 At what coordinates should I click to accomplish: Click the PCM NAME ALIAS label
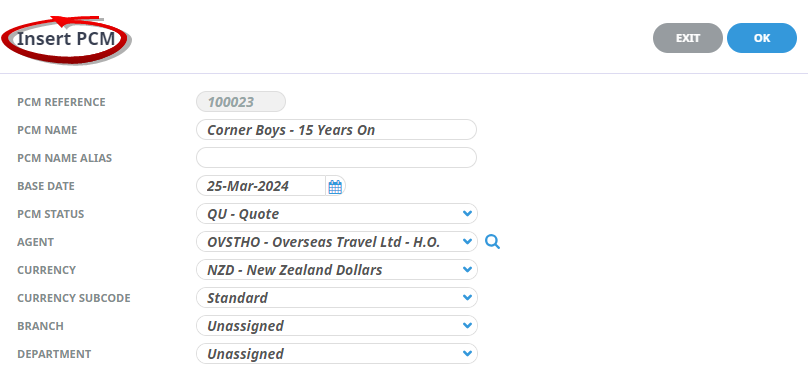(64, 158)
